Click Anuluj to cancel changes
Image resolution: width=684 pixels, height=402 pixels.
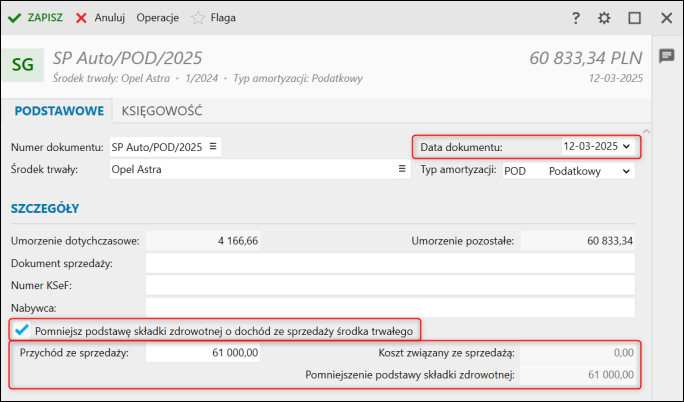pyautogui.click(x=100, y=18)
